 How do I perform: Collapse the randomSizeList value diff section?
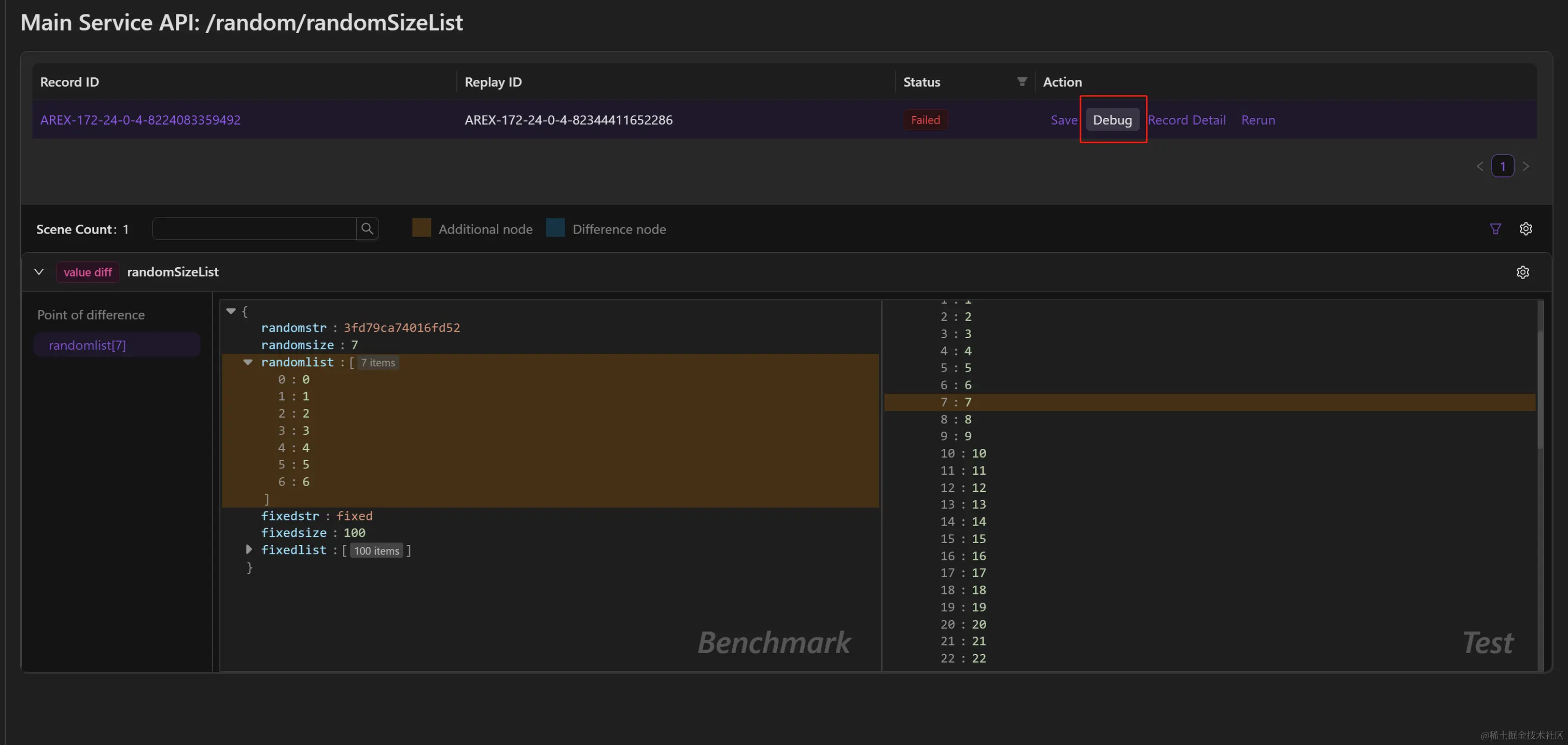pos(39,272)
